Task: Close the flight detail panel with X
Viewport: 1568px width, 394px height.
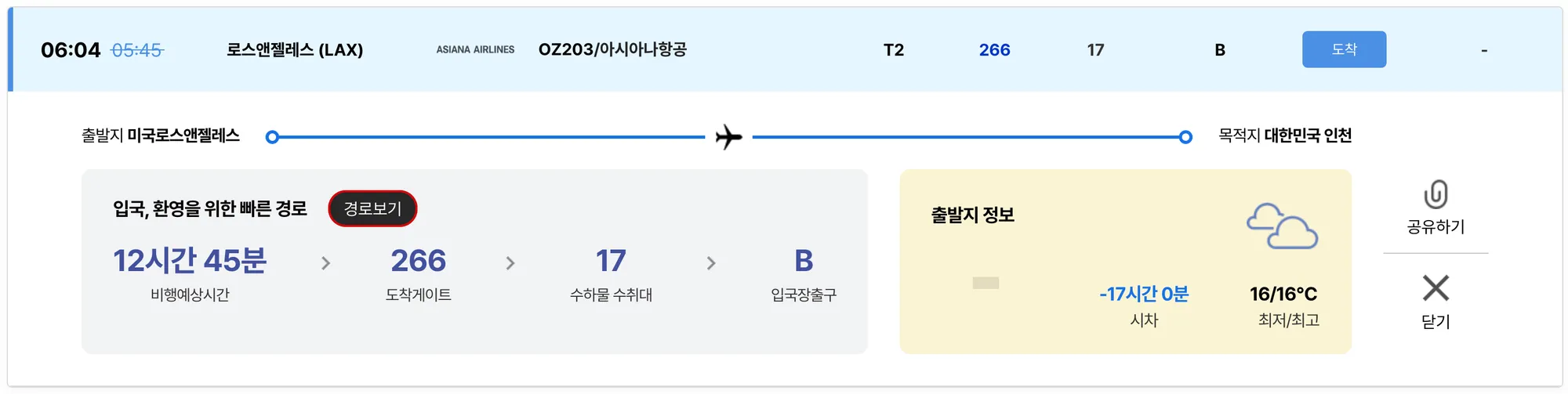Action: [x=1436, y=288]
